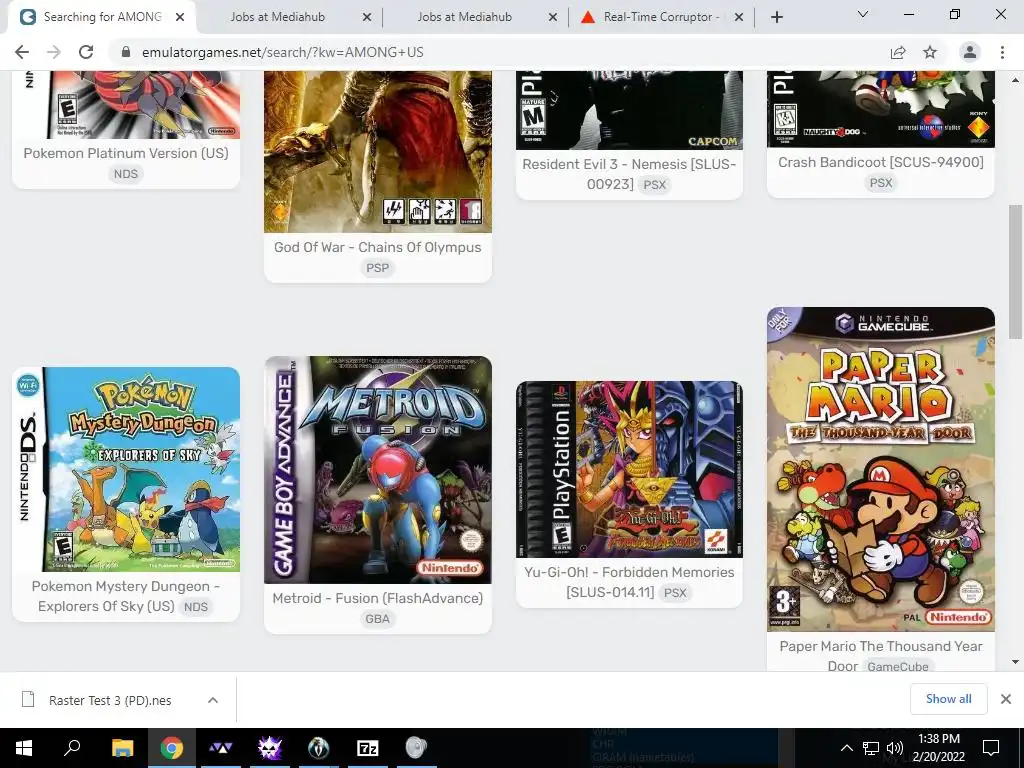This screenshot has width=1024, height=768.
Task: Switch to the first Jobs at Mediahub tab
Action: click(277, 17)
